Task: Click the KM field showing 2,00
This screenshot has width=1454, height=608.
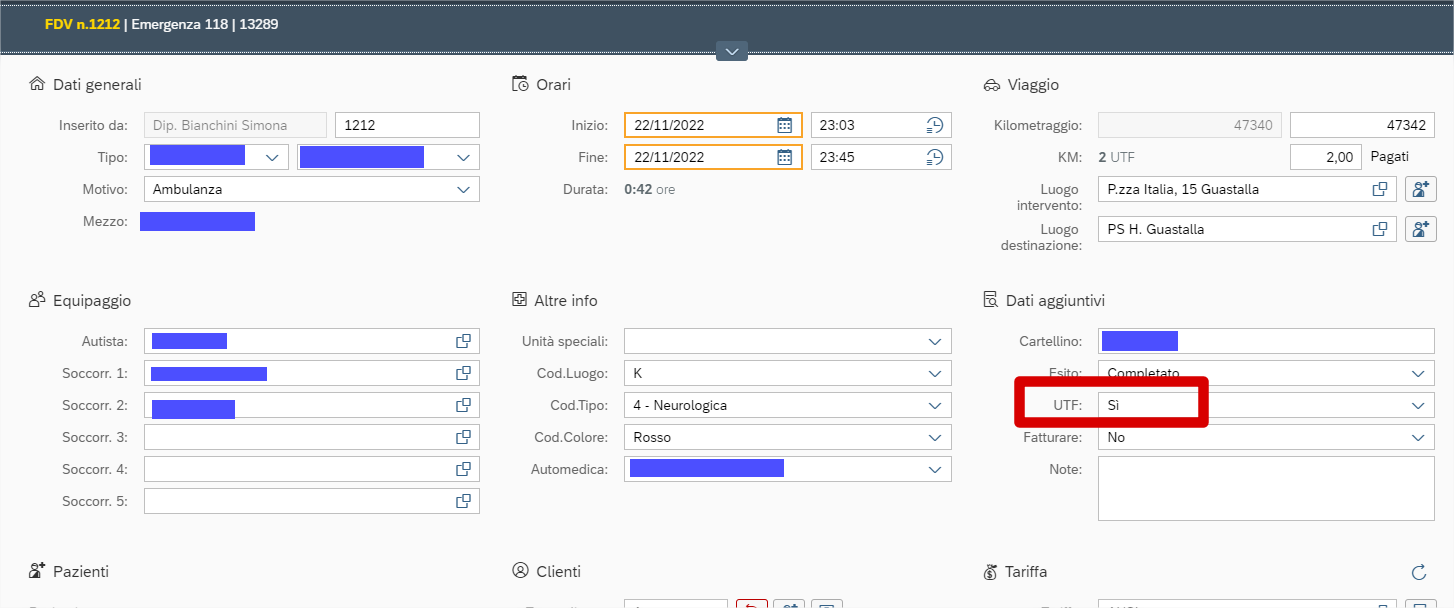Action: pyautogui.click(x=1326, y=157)
